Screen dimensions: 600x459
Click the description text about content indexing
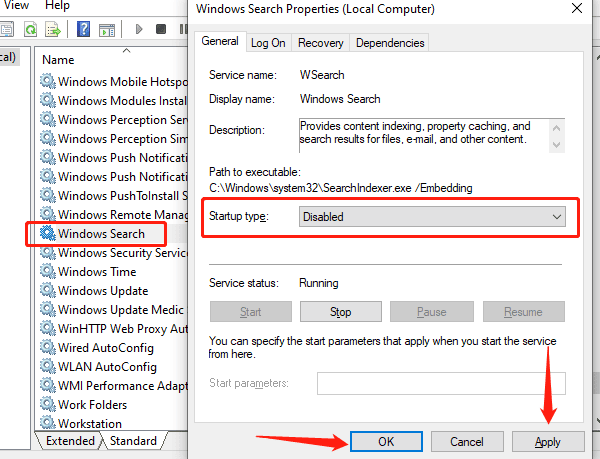[414, 132]
